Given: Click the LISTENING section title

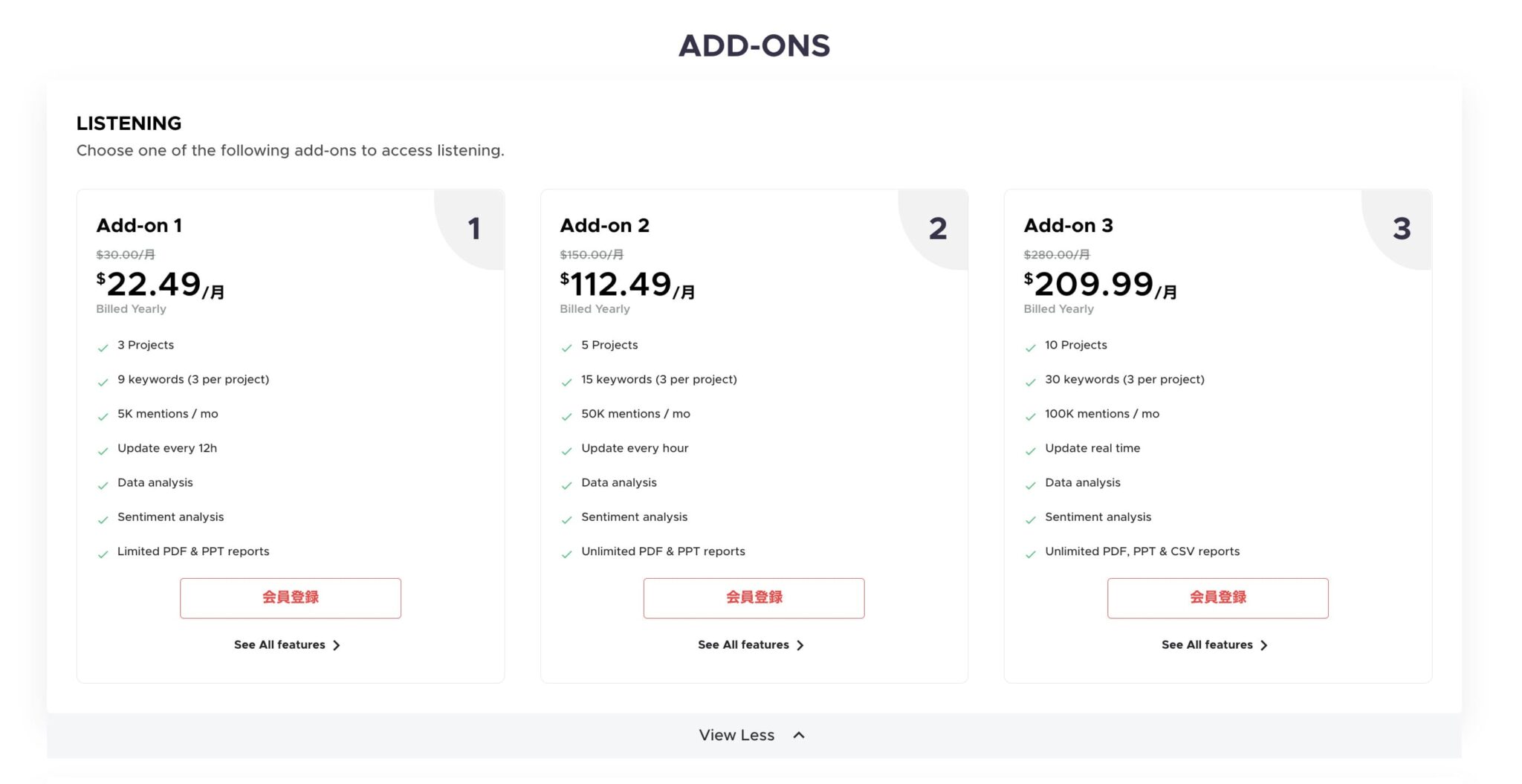Looking at the screenshot, I should [129, 123].
